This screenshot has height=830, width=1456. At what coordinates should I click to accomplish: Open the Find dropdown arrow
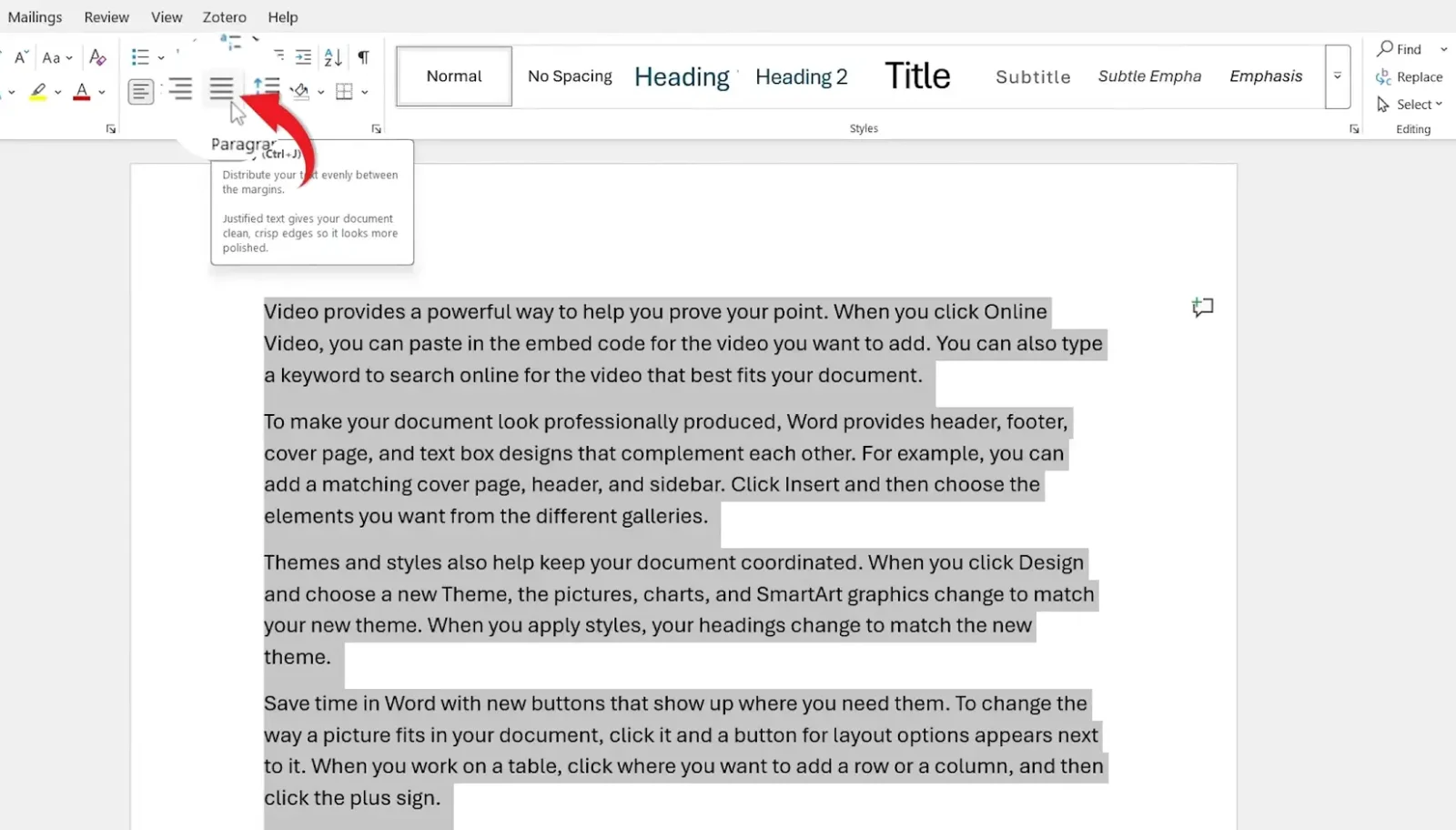pos(1443,49)
